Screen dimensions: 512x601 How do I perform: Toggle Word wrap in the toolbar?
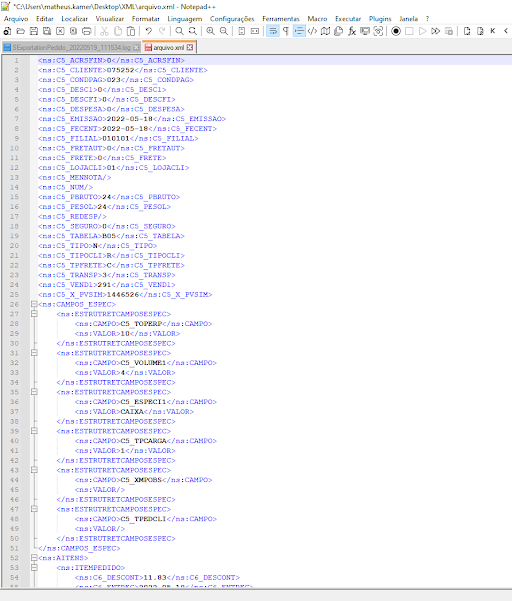[272, 31]
